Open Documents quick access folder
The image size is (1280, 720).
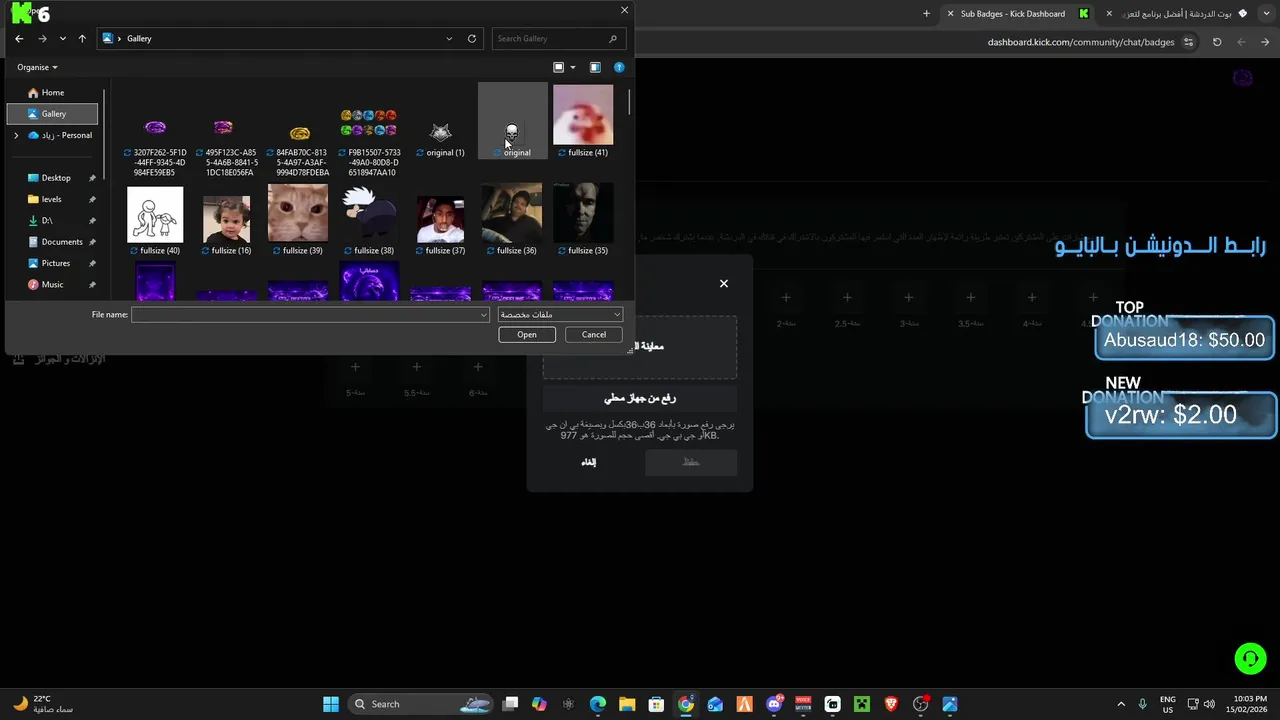(x=61, y=242)
